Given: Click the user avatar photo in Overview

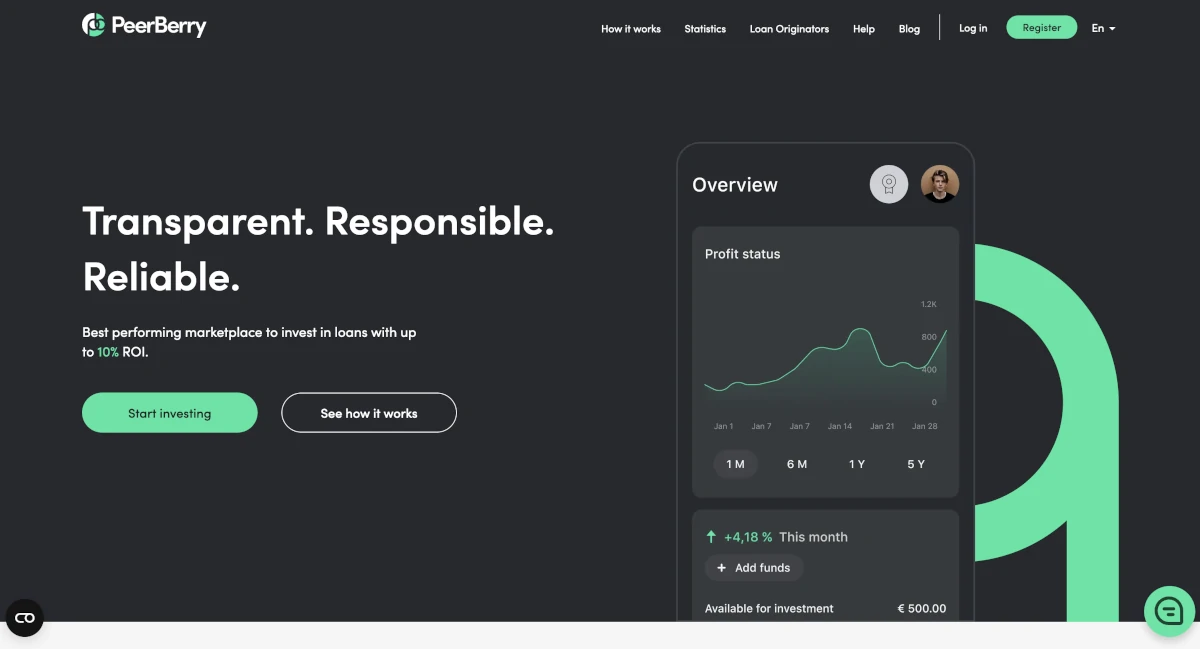Looking at the screenshot, I should tap(940, 184).
